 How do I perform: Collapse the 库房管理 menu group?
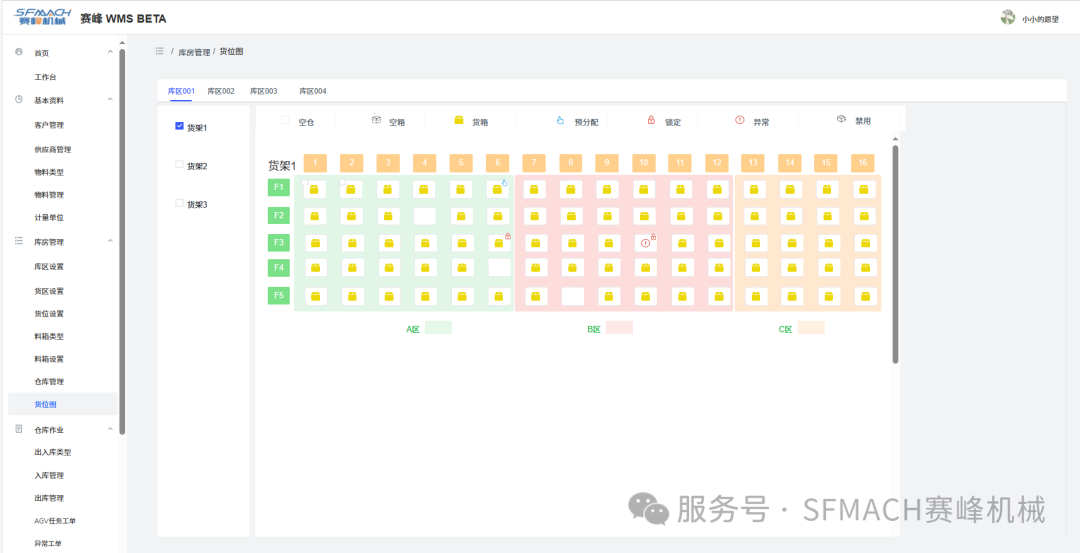pos(110,241)
